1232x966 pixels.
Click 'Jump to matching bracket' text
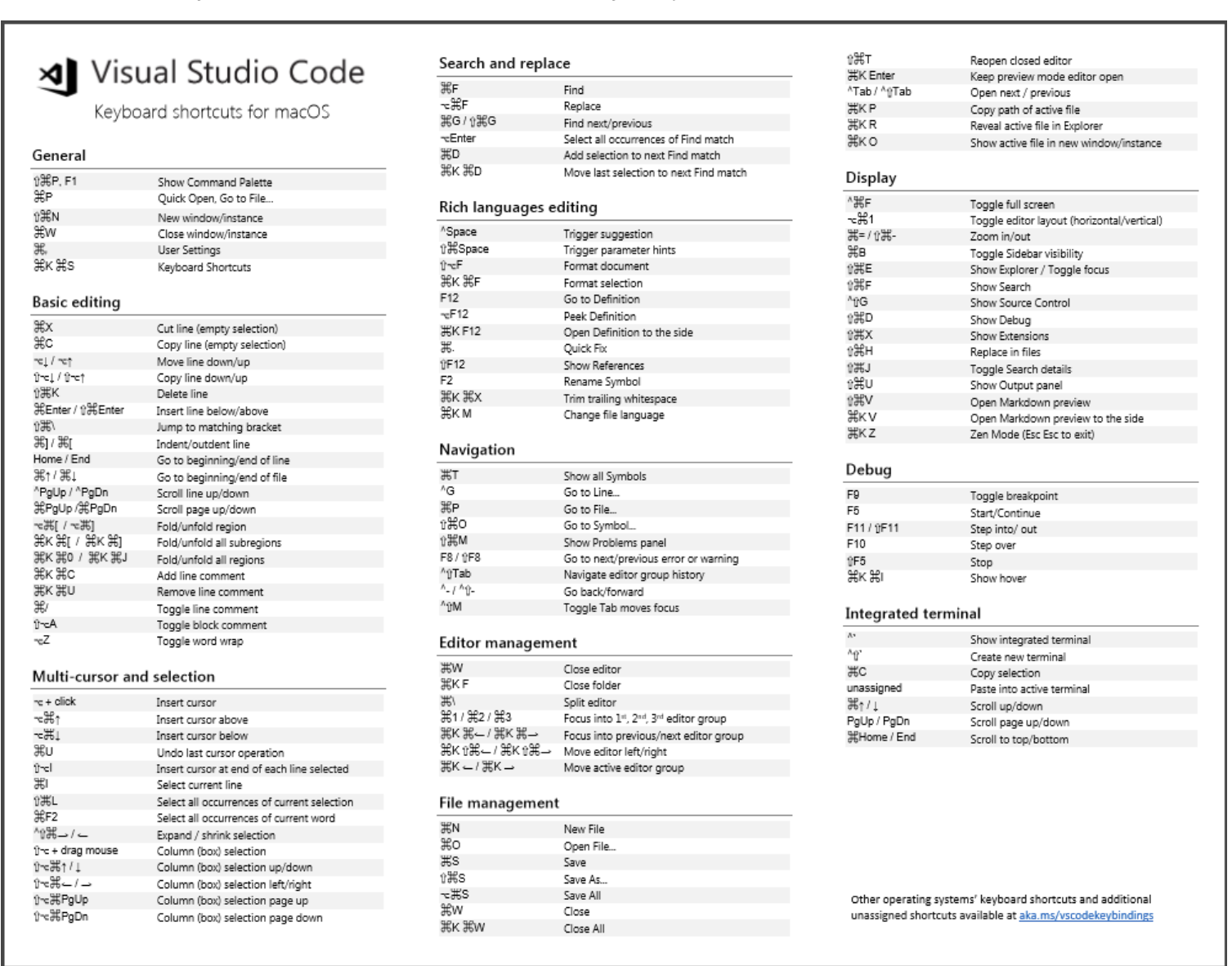[218, 427]
